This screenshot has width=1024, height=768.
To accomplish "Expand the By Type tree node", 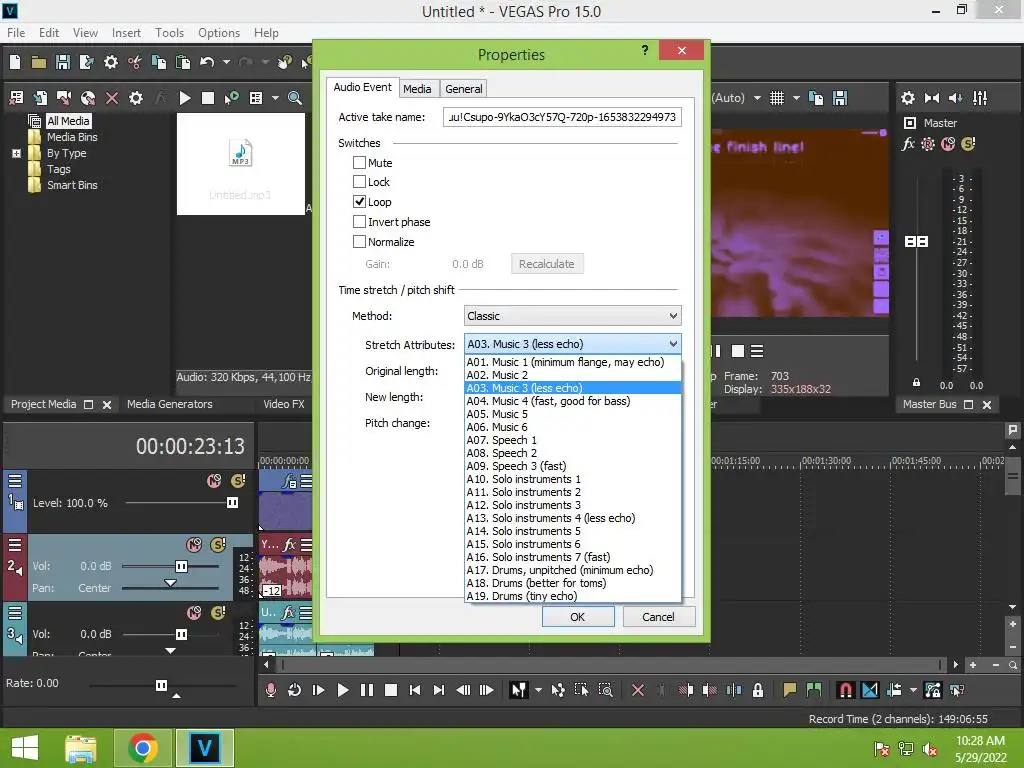I will coord(16,153).
